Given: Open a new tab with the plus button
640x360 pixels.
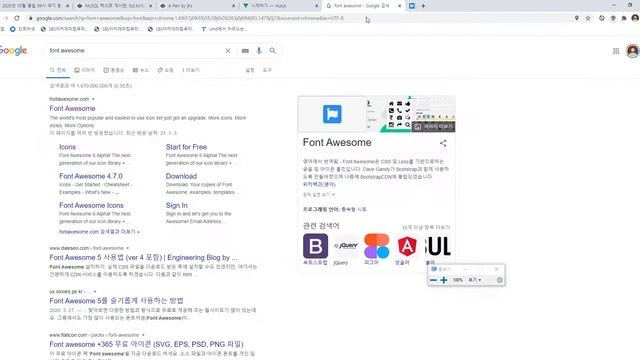Looking at the screenshot, I should pos(423,6).
